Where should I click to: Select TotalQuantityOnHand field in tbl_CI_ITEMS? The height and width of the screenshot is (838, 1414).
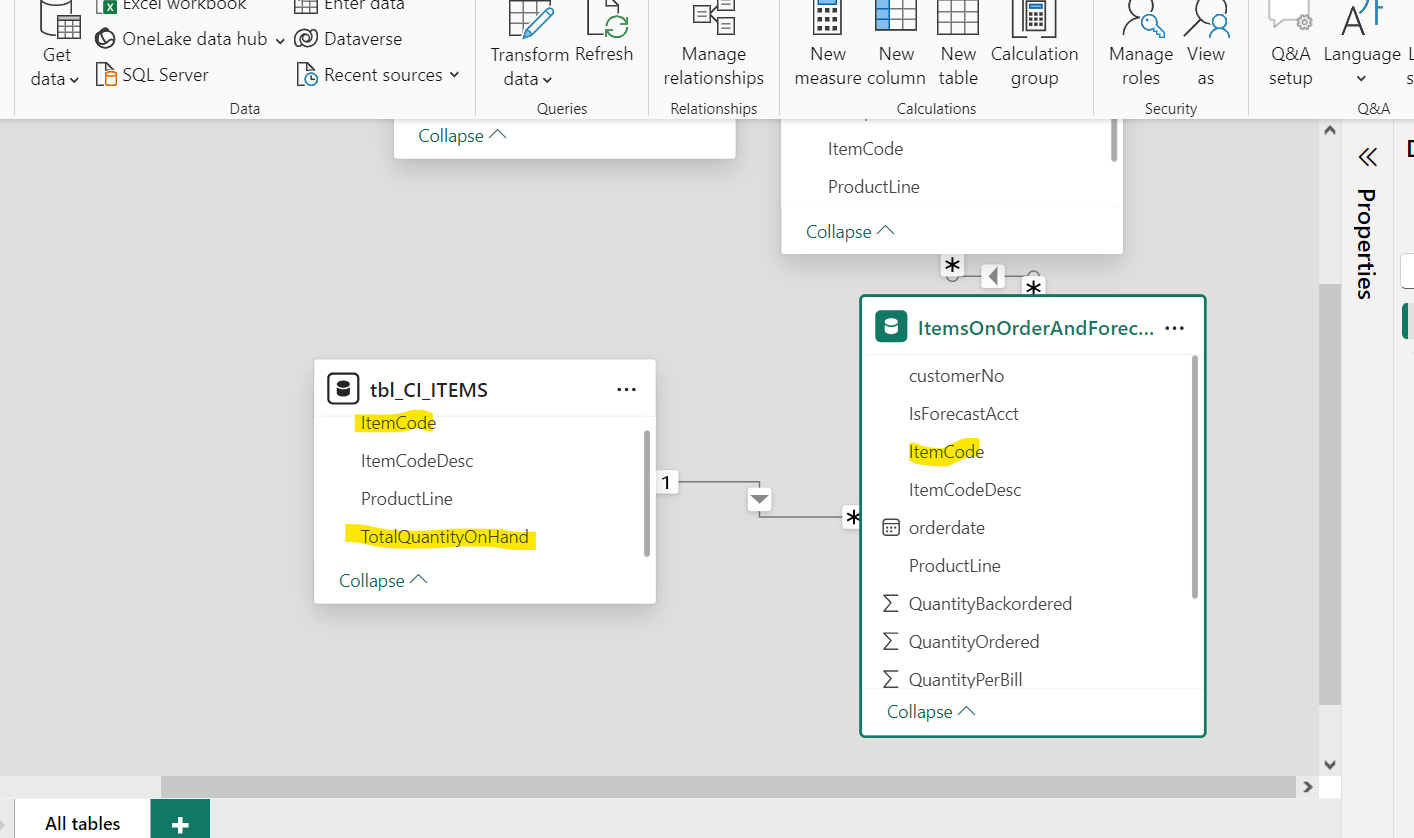(x=444, y=537)
